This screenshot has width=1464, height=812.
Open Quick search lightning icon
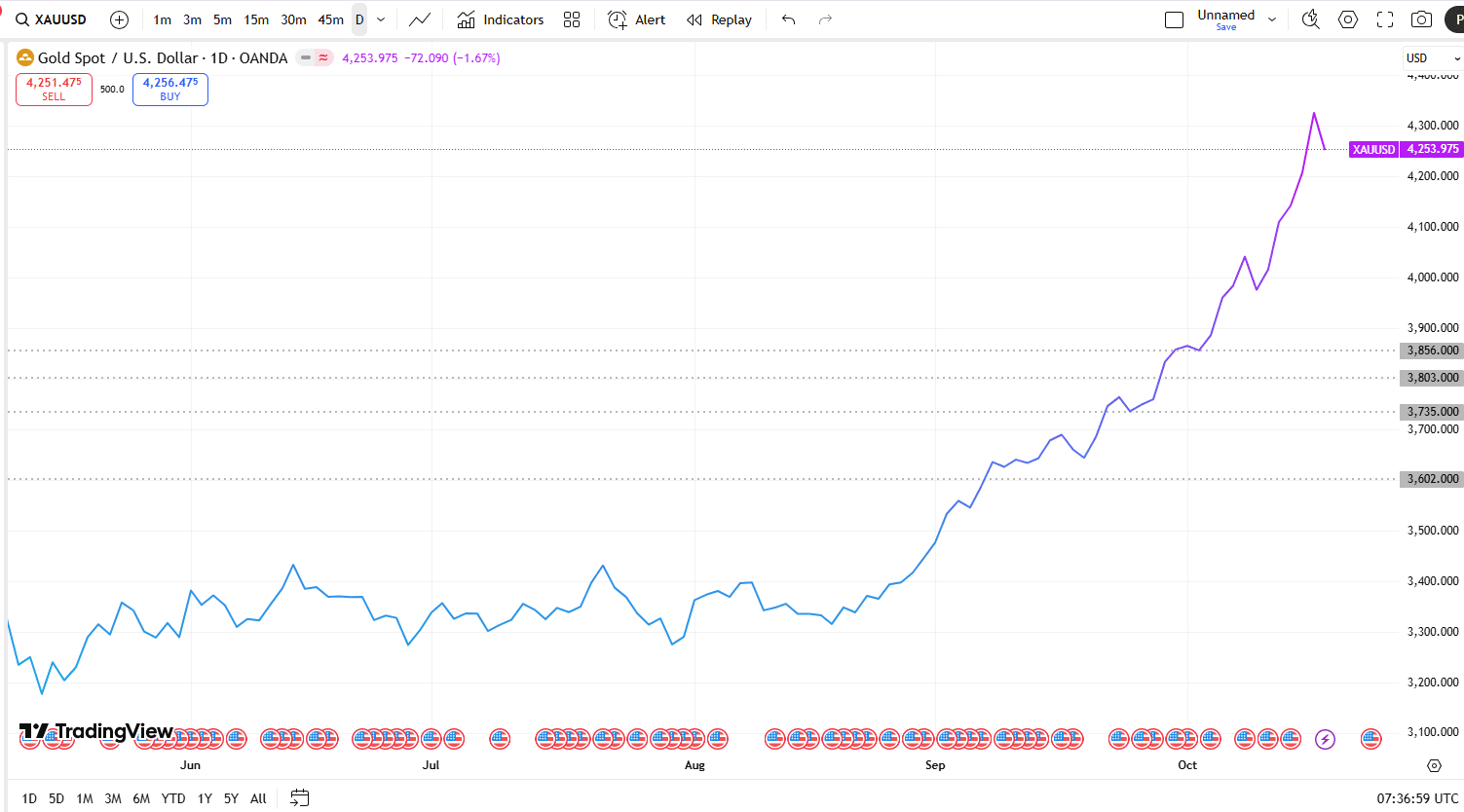(1311, 19)
